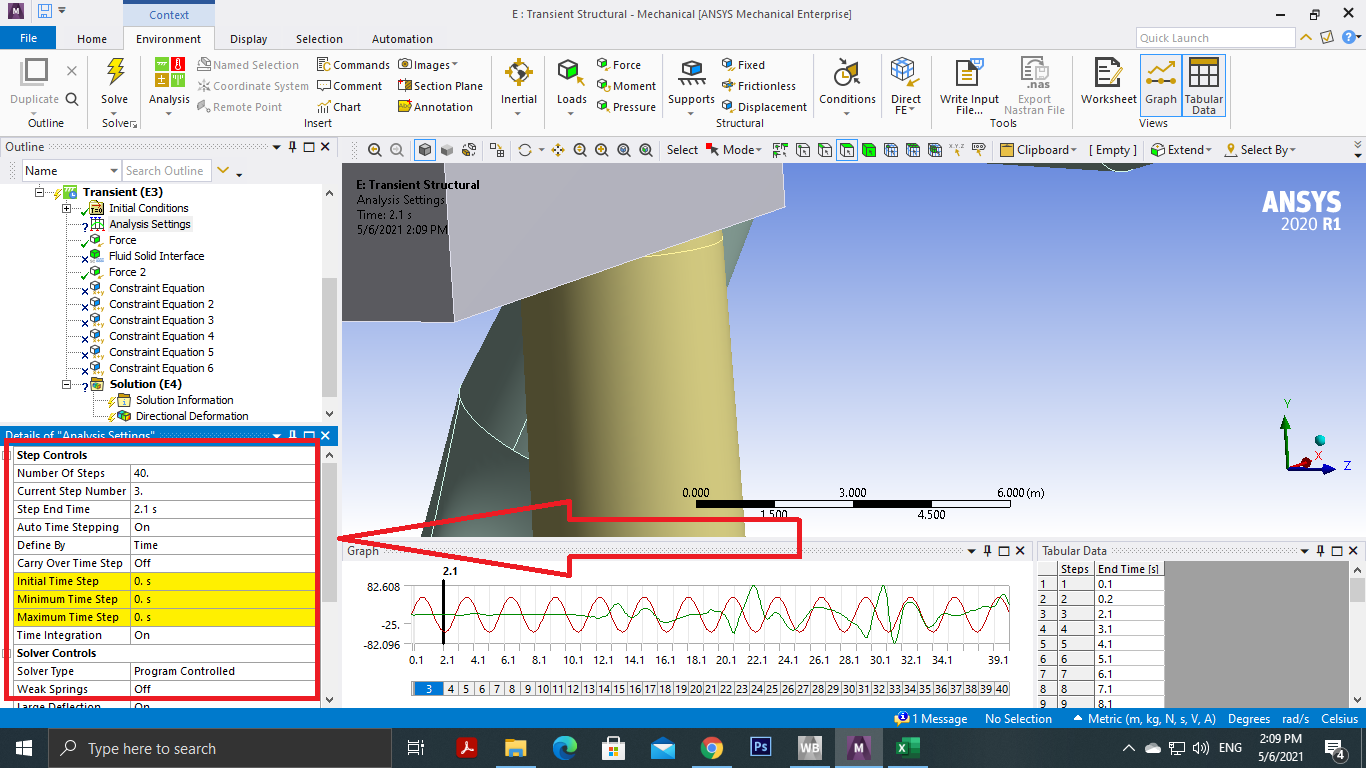
Task: Open the File menu
Action: (28, 39)
